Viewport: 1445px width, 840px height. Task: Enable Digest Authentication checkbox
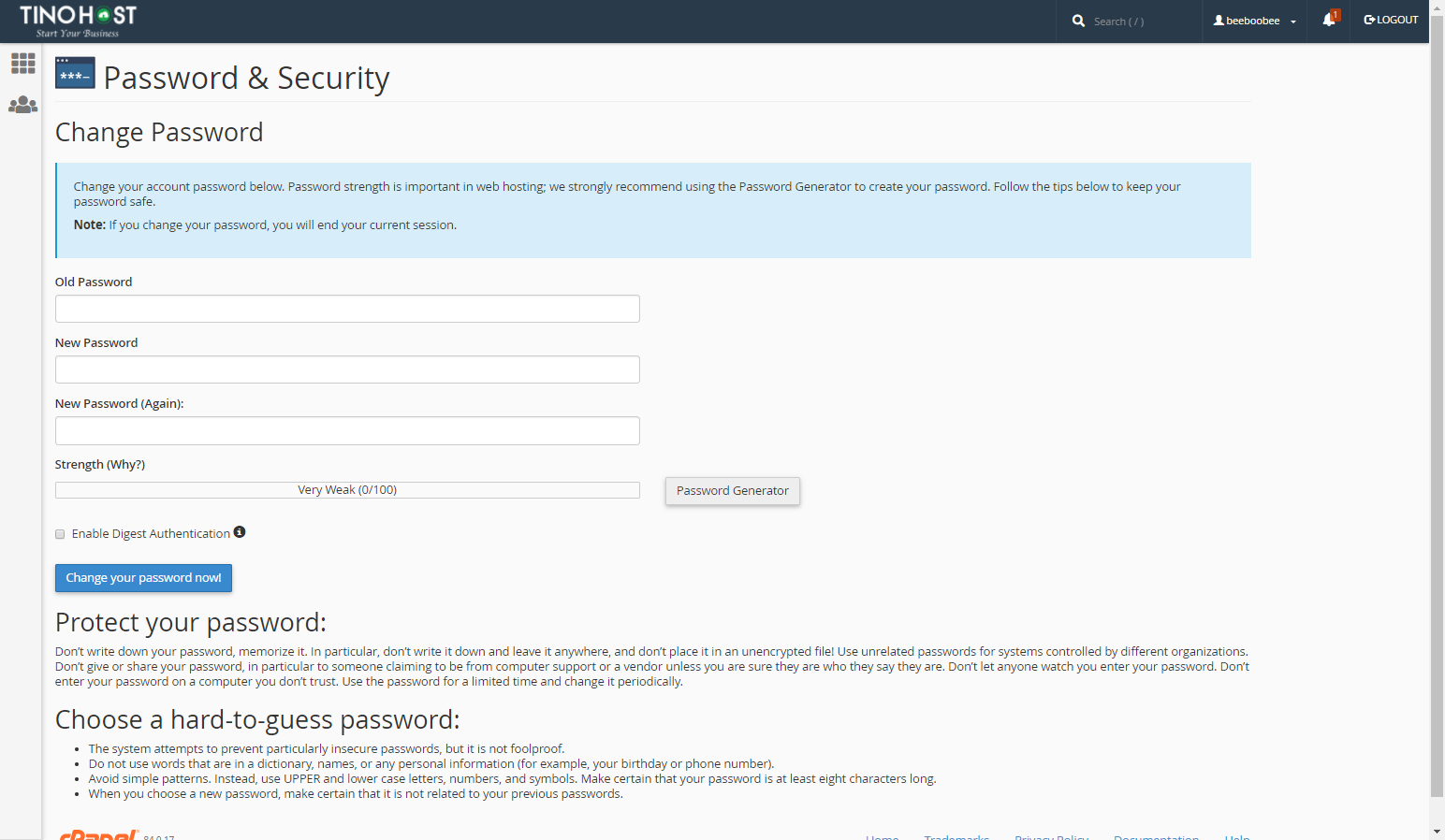coord(60,534)
